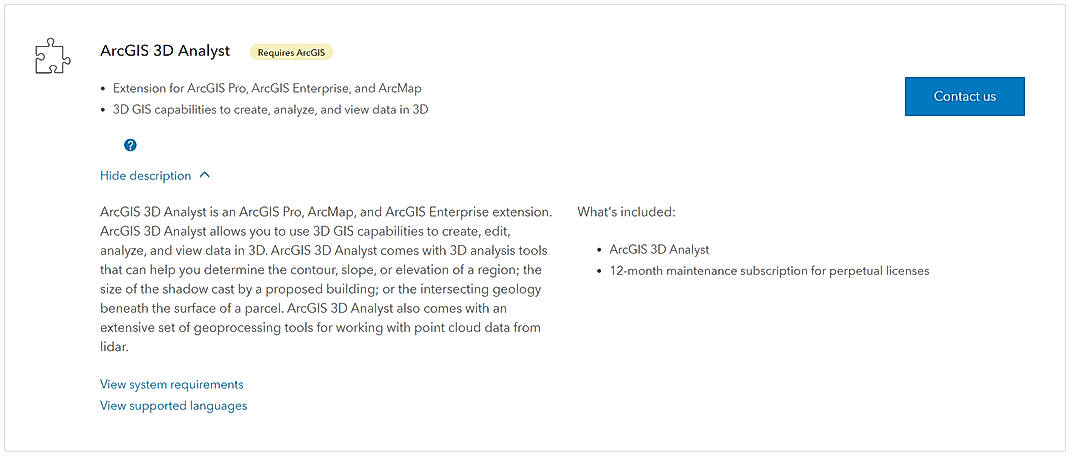Image resolution: width=1070 pixels, height=456 pixels.
Task: Click the description line mentioning shadow cast
Action: 320,289
